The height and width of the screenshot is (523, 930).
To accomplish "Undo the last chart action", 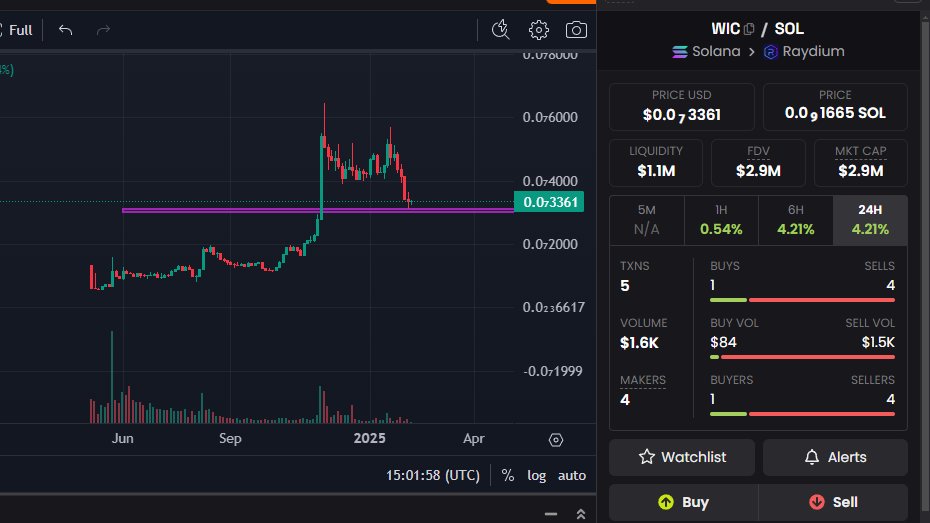I will [65, 30].
